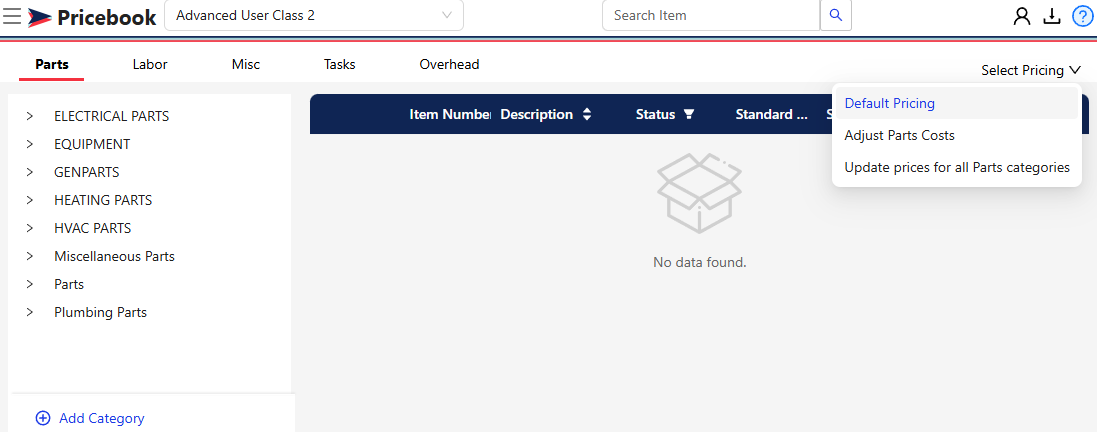Collapse the Select Pricing dropdown
Screen dimensions: 1097x445
pyautogui.click(x=1031, y=70)
